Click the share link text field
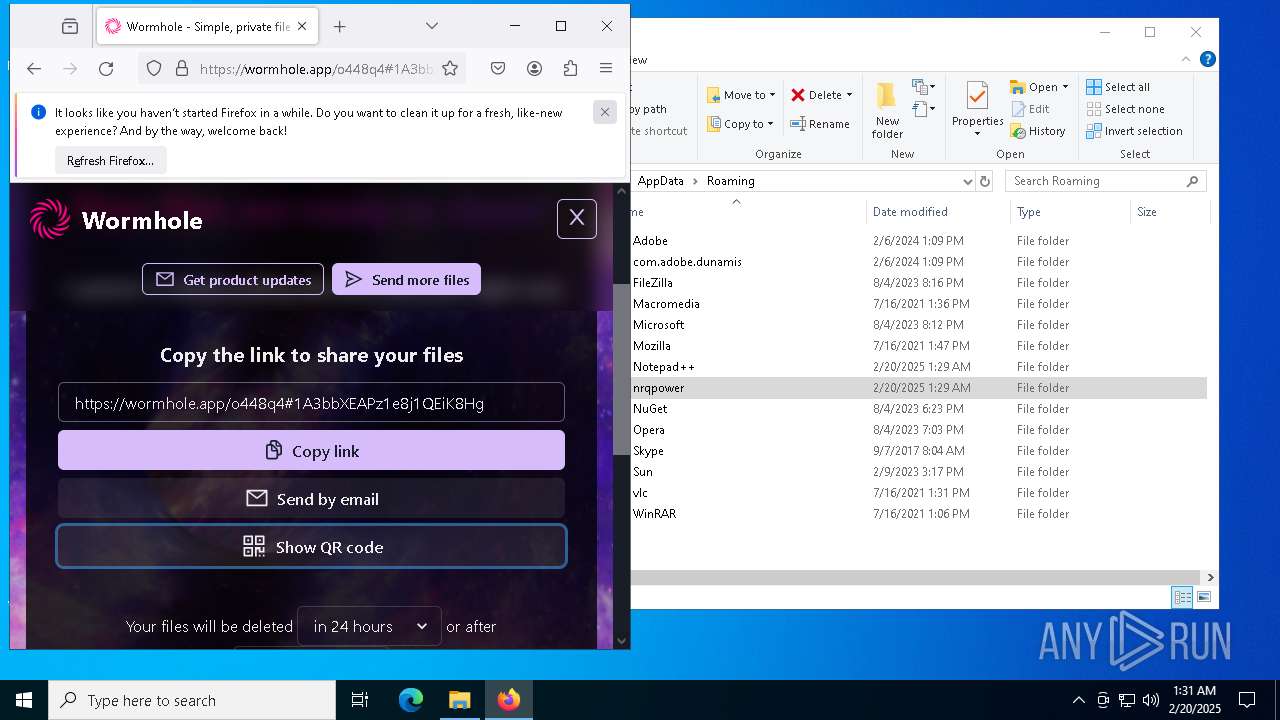Screen dimensions: 1280x720 (311, 403)
